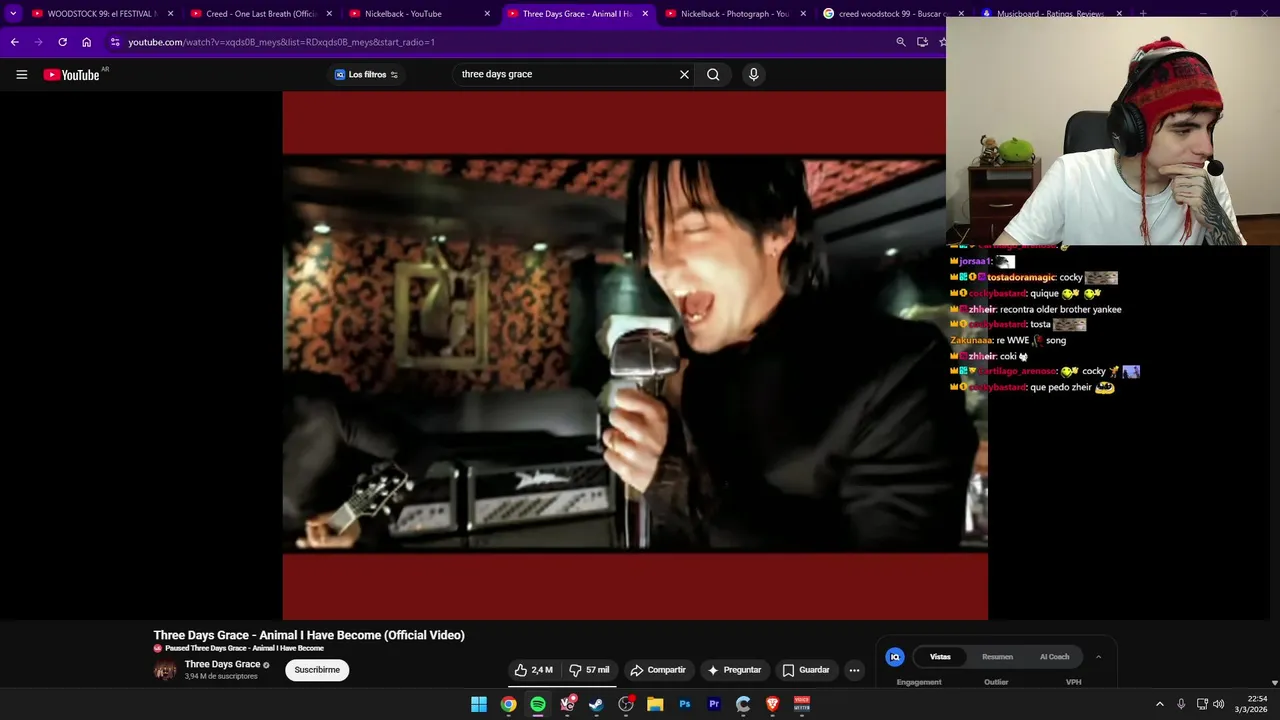The image size is (1280, 720).
Task: Open OBS Studio from the taskbar
Action: coord(626,704)
